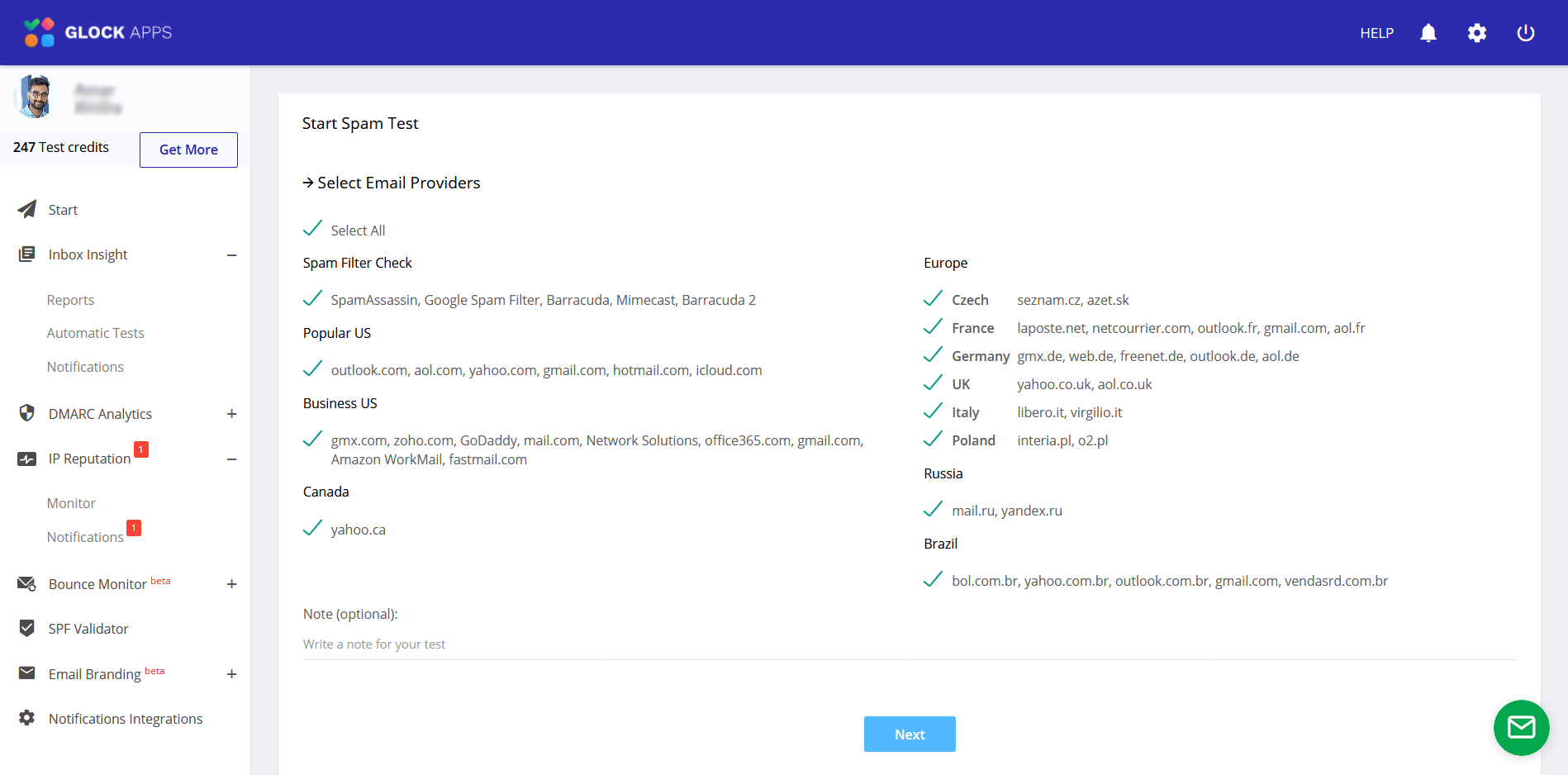Click the Email Branding envelope icon
This screenshot has height=775, width=1568.
26,673
